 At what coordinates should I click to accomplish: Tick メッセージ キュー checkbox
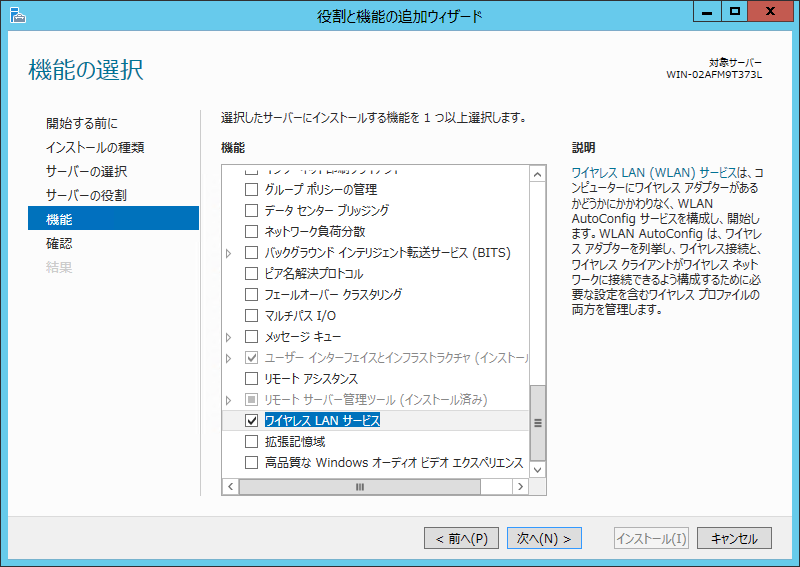click(252, 337)
